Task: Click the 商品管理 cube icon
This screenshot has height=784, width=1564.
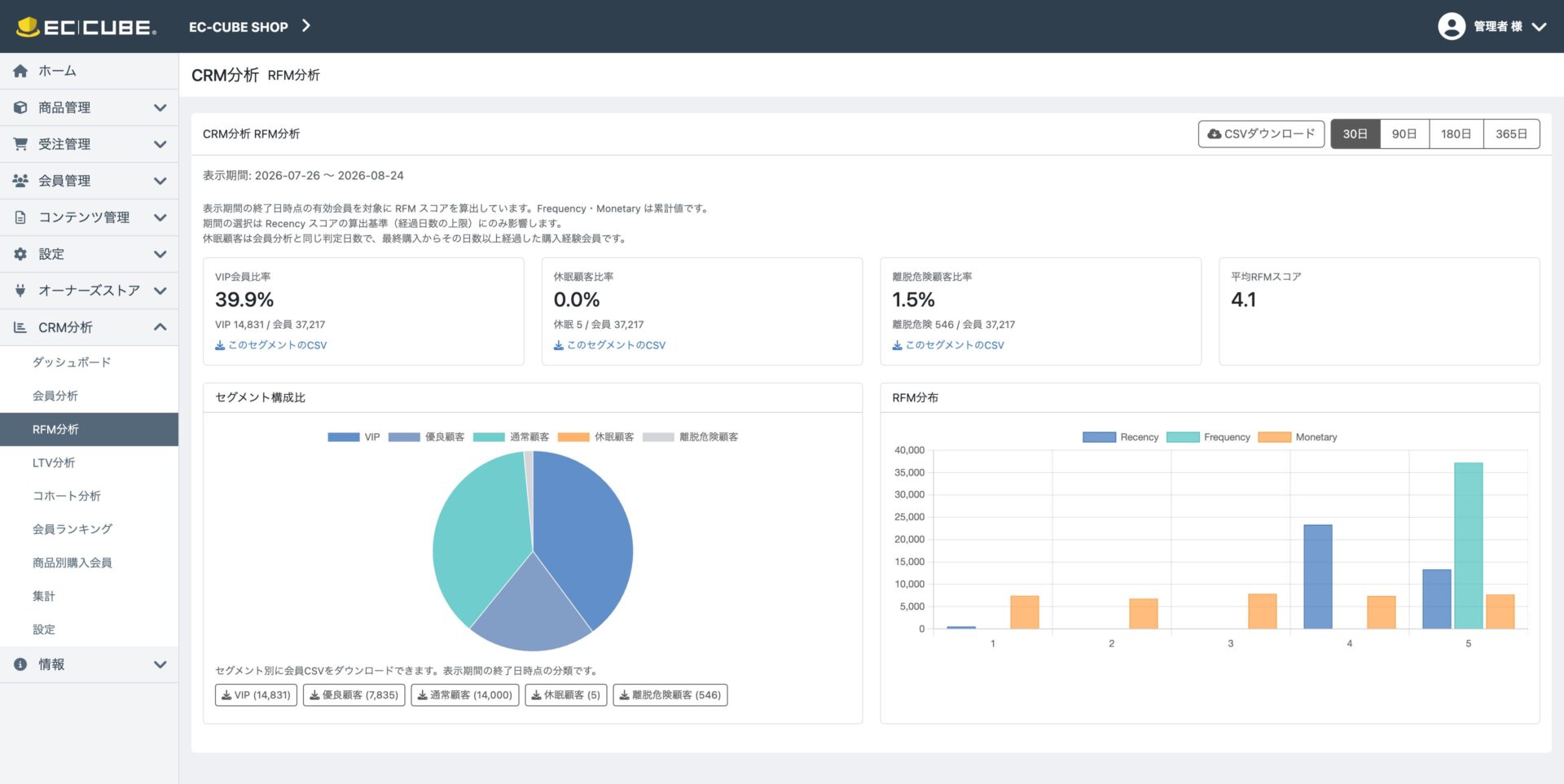Action: 20,107
